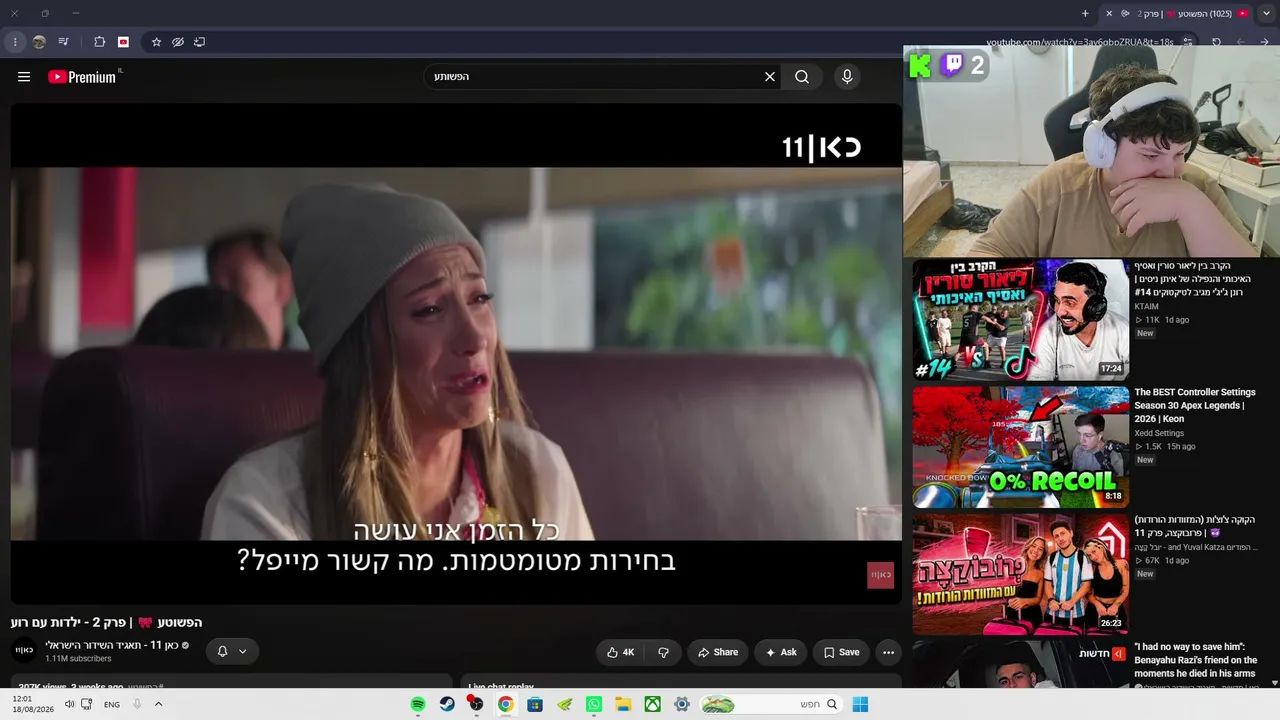The width and height of the screenshot is (1280, 720).
Task: Open the Windows Start menu
Action: (860, 704)
